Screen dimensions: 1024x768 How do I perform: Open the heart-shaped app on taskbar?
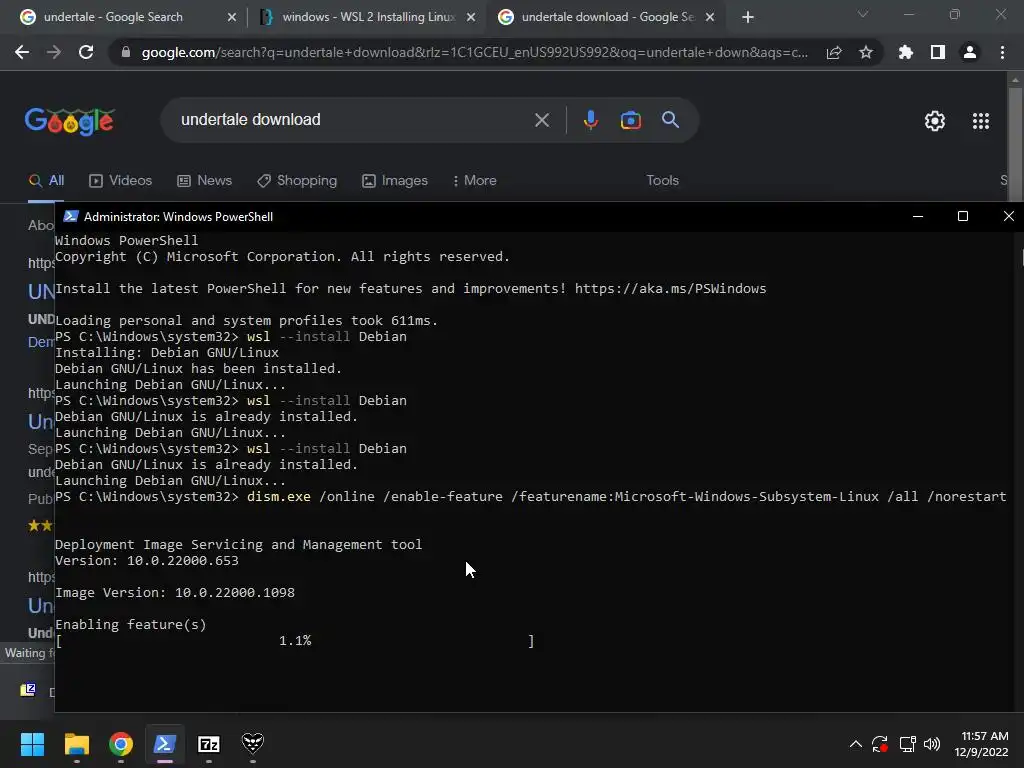[253, 743]
